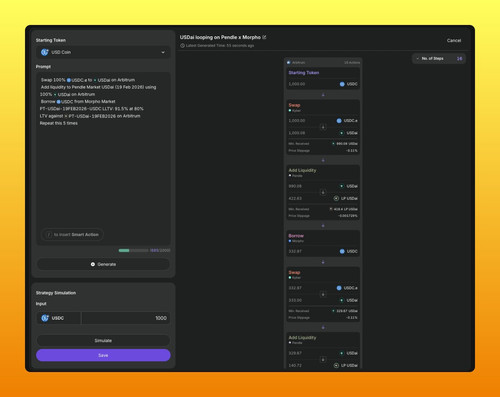Screen dimensions: 500x397
Task: Click the down arrow connector below Starting Token card
Action: (323, 95)
